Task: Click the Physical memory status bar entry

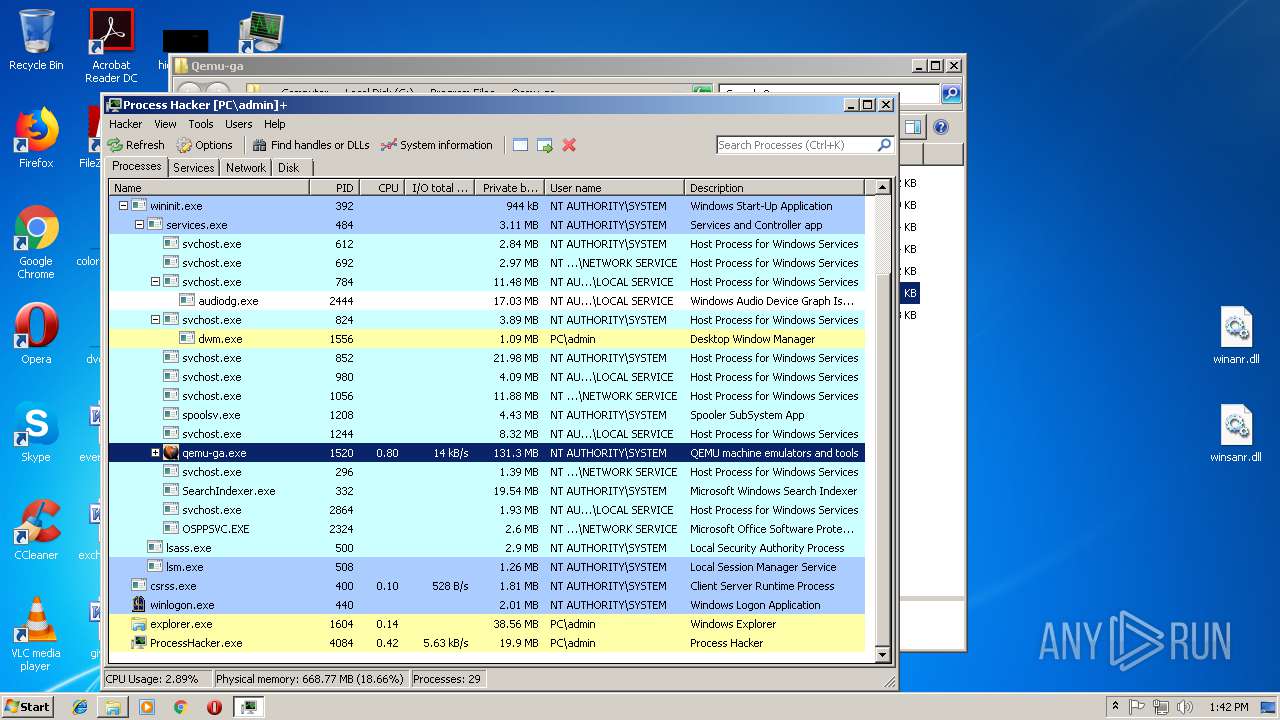Action: click(x=310, y=678)
